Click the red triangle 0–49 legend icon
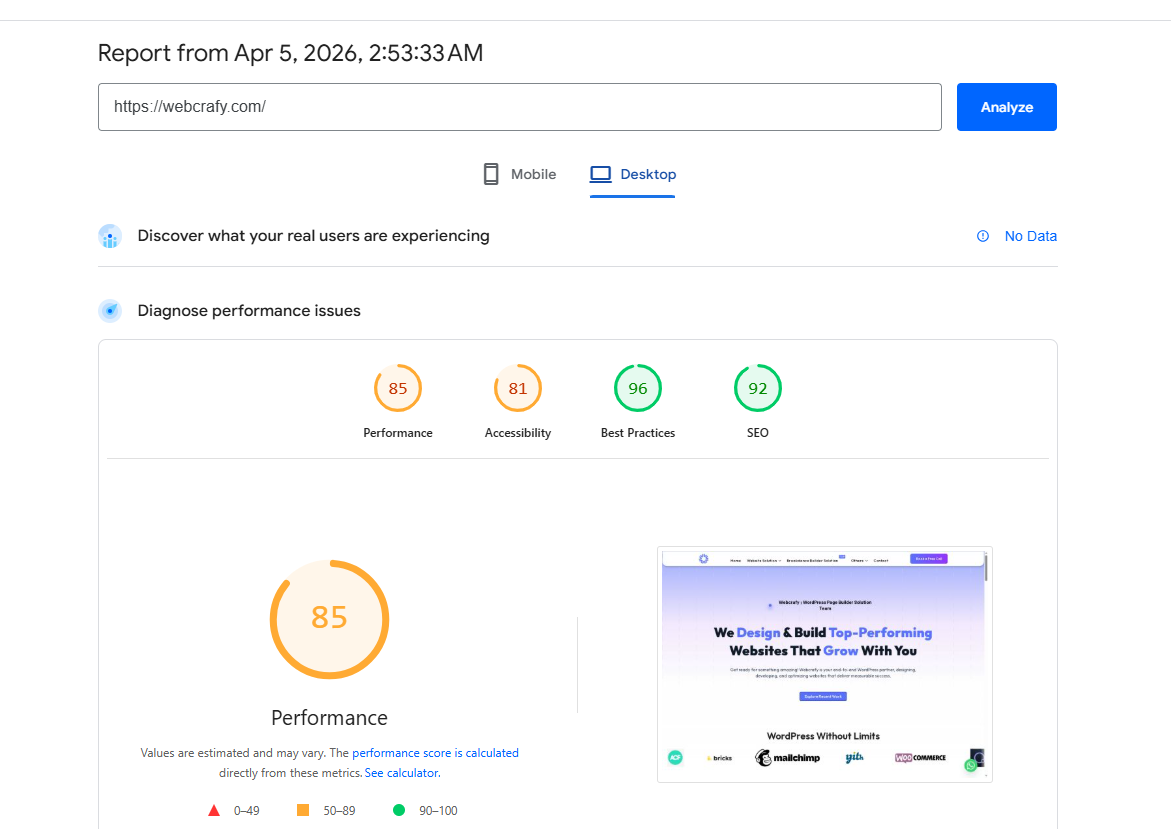This screenshot has height=829, width=1171. [214, 810]
